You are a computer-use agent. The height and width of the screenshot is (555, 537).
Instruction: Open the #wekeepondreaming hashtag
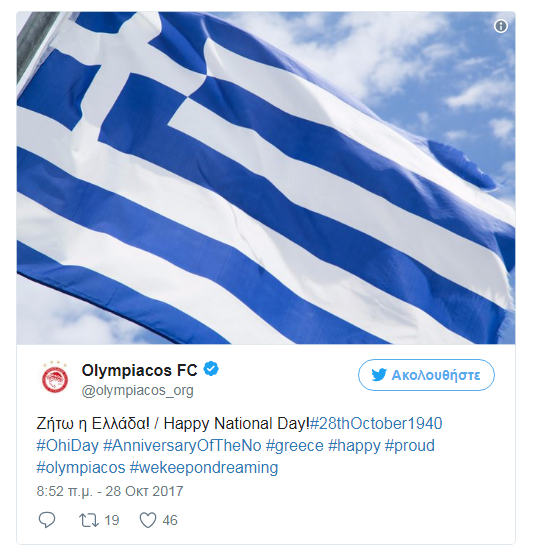(x=204, y=467)
